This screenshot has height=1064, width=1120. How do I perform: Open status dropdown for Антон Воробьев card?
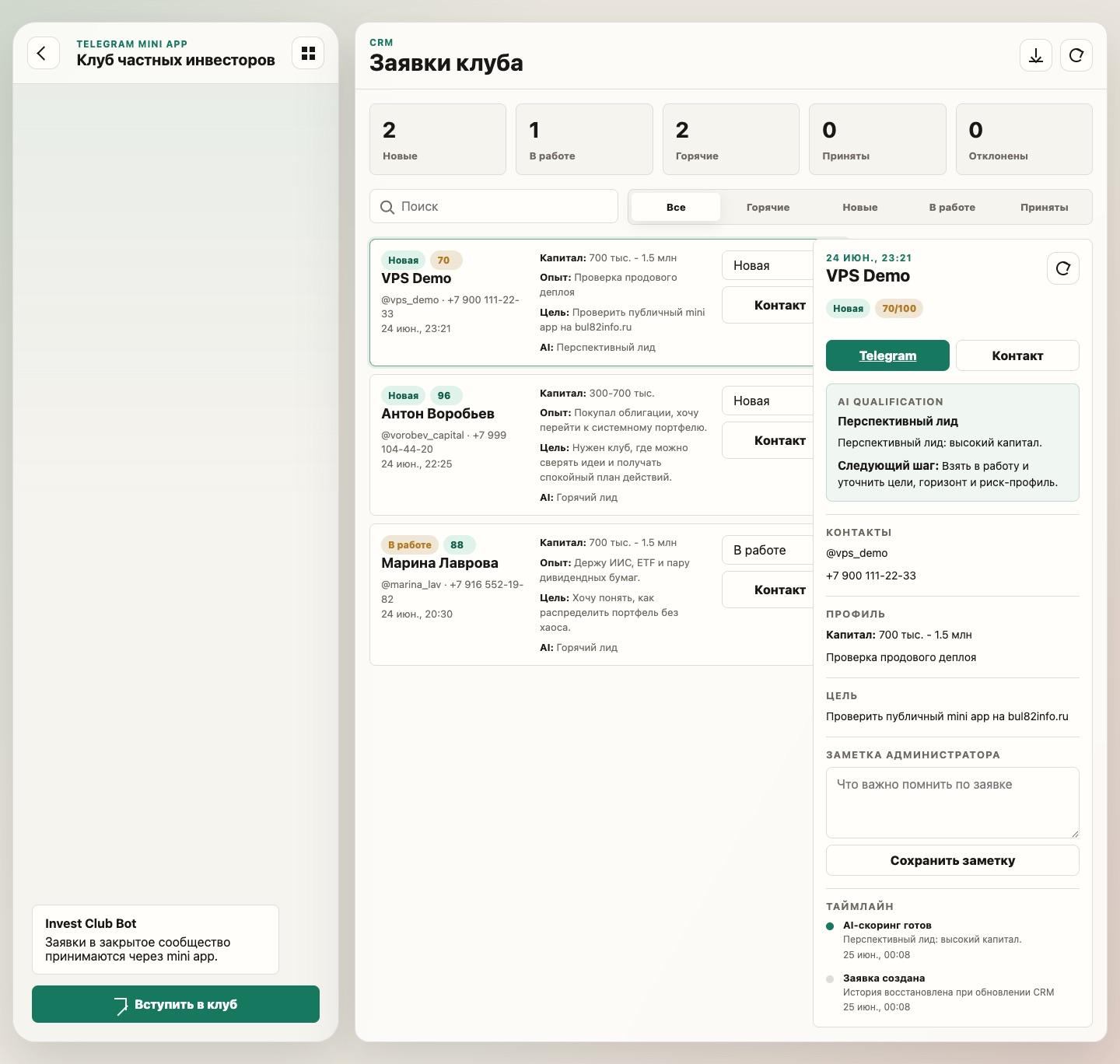pos(768,401)
